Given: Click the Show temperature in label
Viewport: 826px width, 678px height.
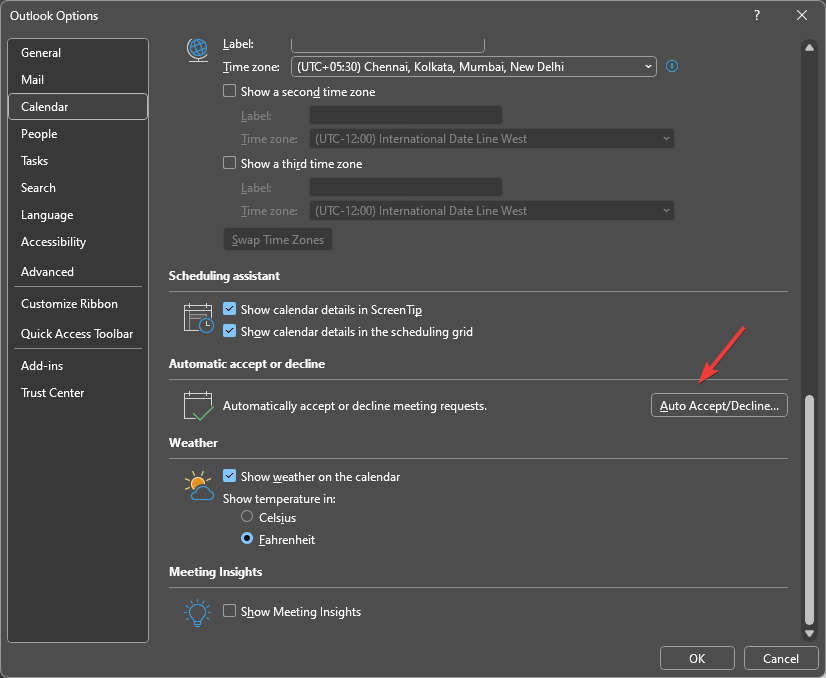Looking at the screenshot, I should tap(279, 499).
